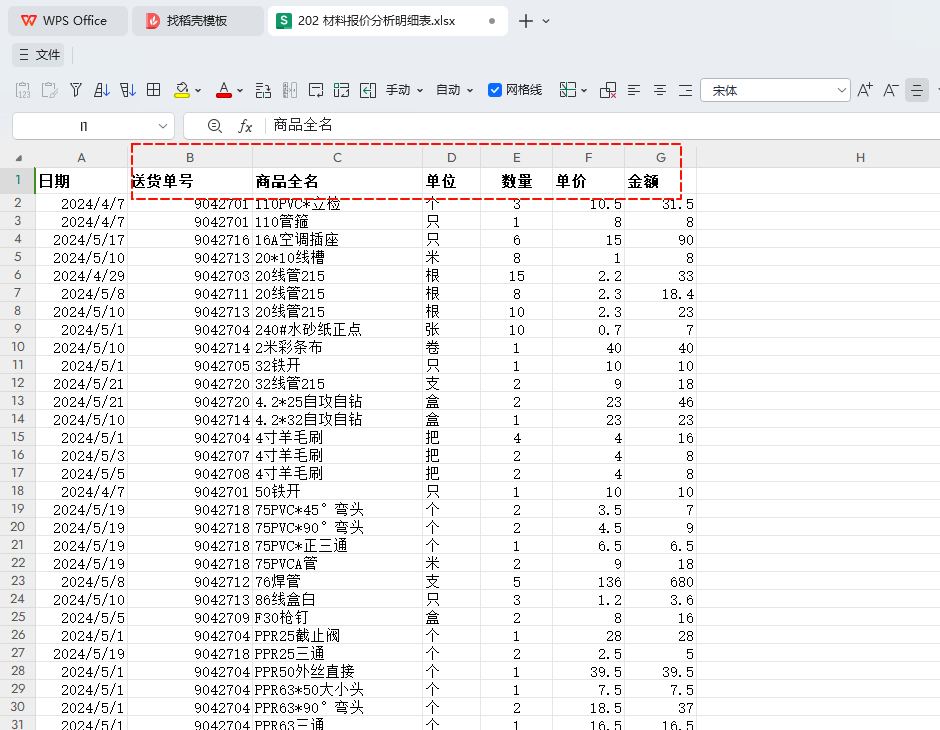Click the cell PPR50外丝直接
Image resolution: width=940 pixels, height=730 pixels.
click(x=338, y=671)
